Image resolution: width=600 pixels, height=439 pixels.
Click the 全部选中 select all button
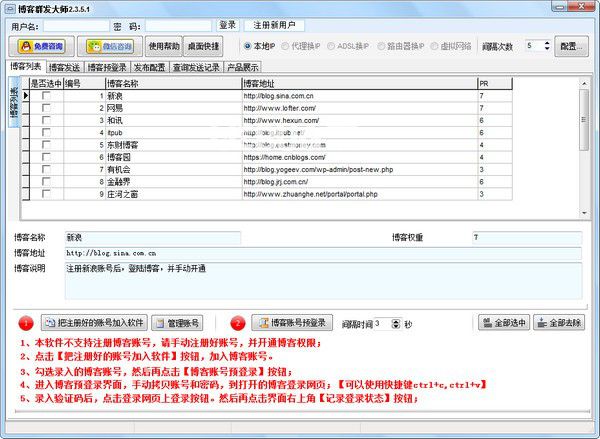pyautogui.click(x=504, y=323)
